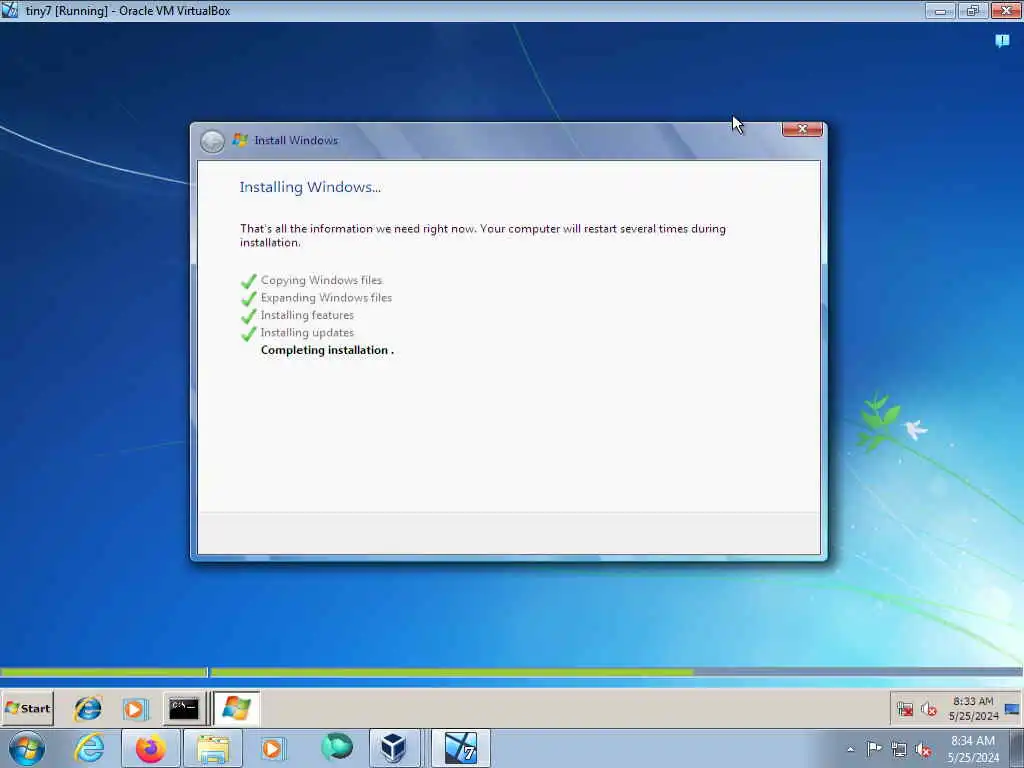
Task: Click the Install Windows back arrow
Action: tap(212, 141)
